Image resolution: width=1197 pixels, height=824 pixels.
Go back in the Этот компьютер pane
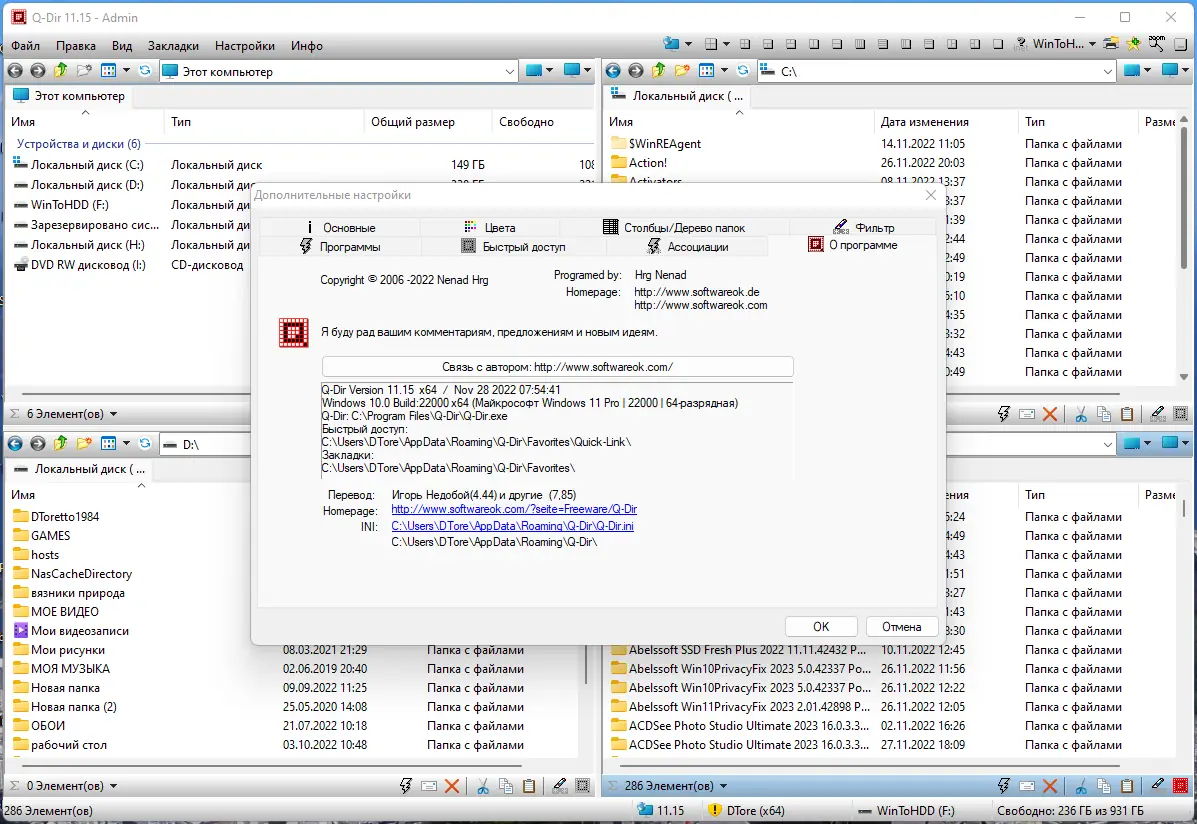15,71
